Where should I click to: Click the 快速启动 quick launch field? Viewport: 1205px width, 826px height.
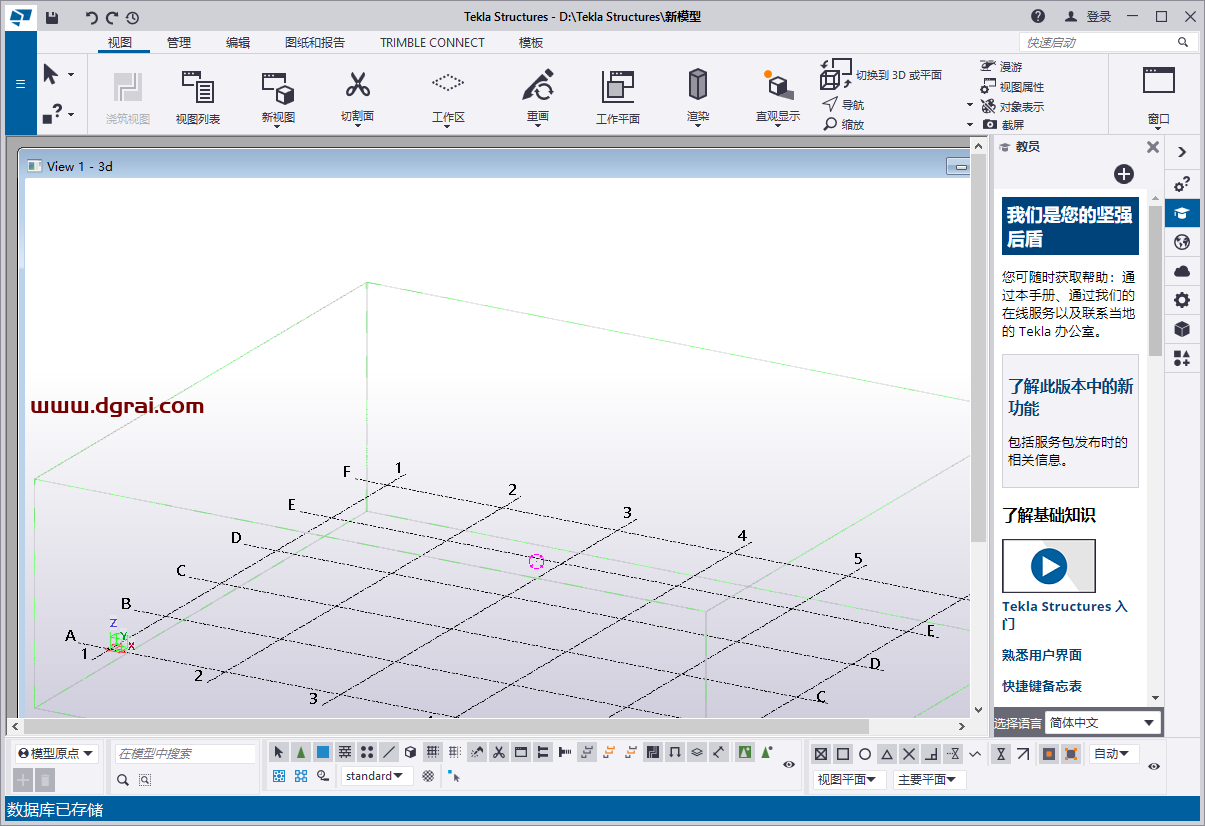(1108, 42)
